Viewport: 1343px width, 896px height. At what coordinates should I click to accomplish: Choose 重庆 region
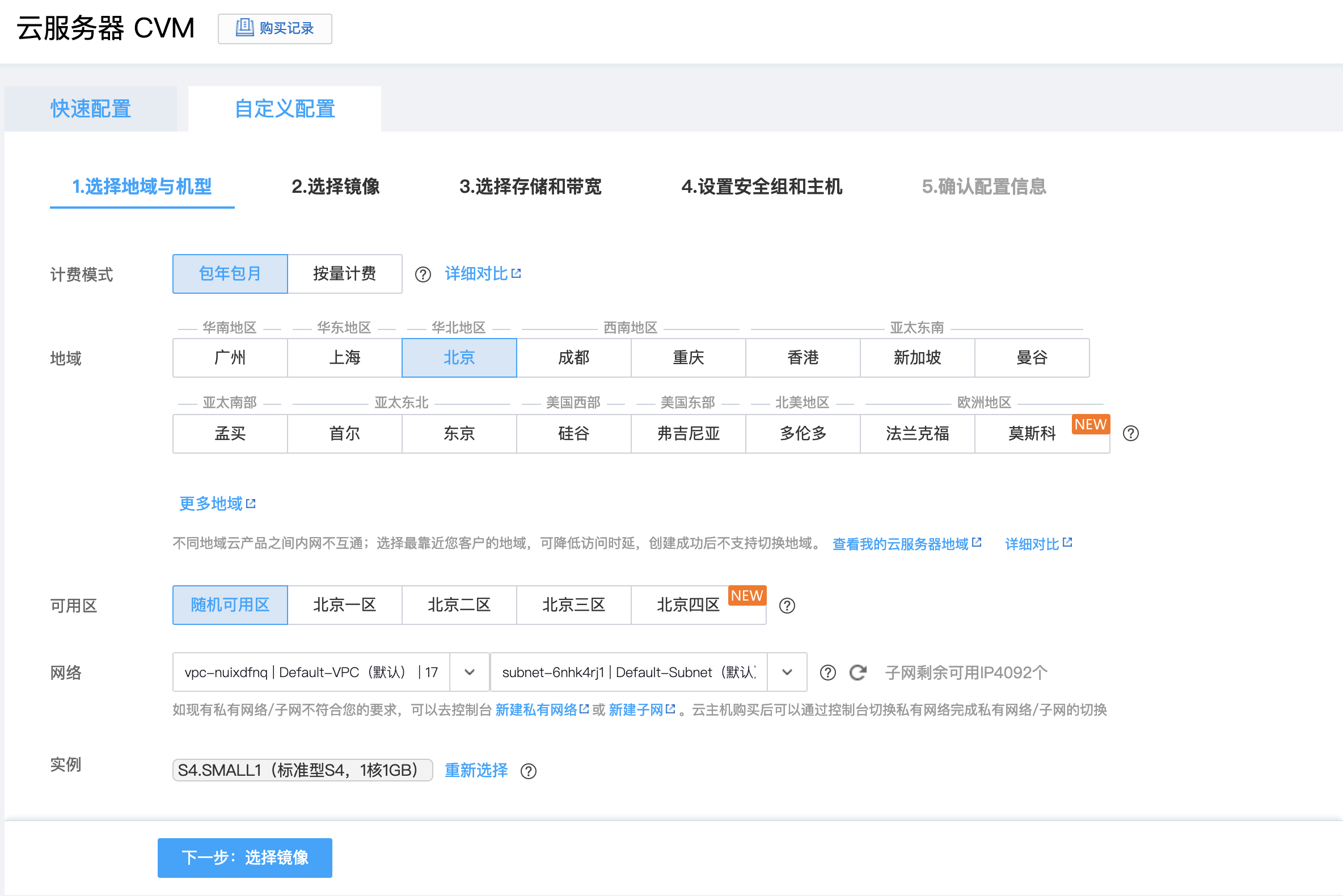[x=689, y=358]
